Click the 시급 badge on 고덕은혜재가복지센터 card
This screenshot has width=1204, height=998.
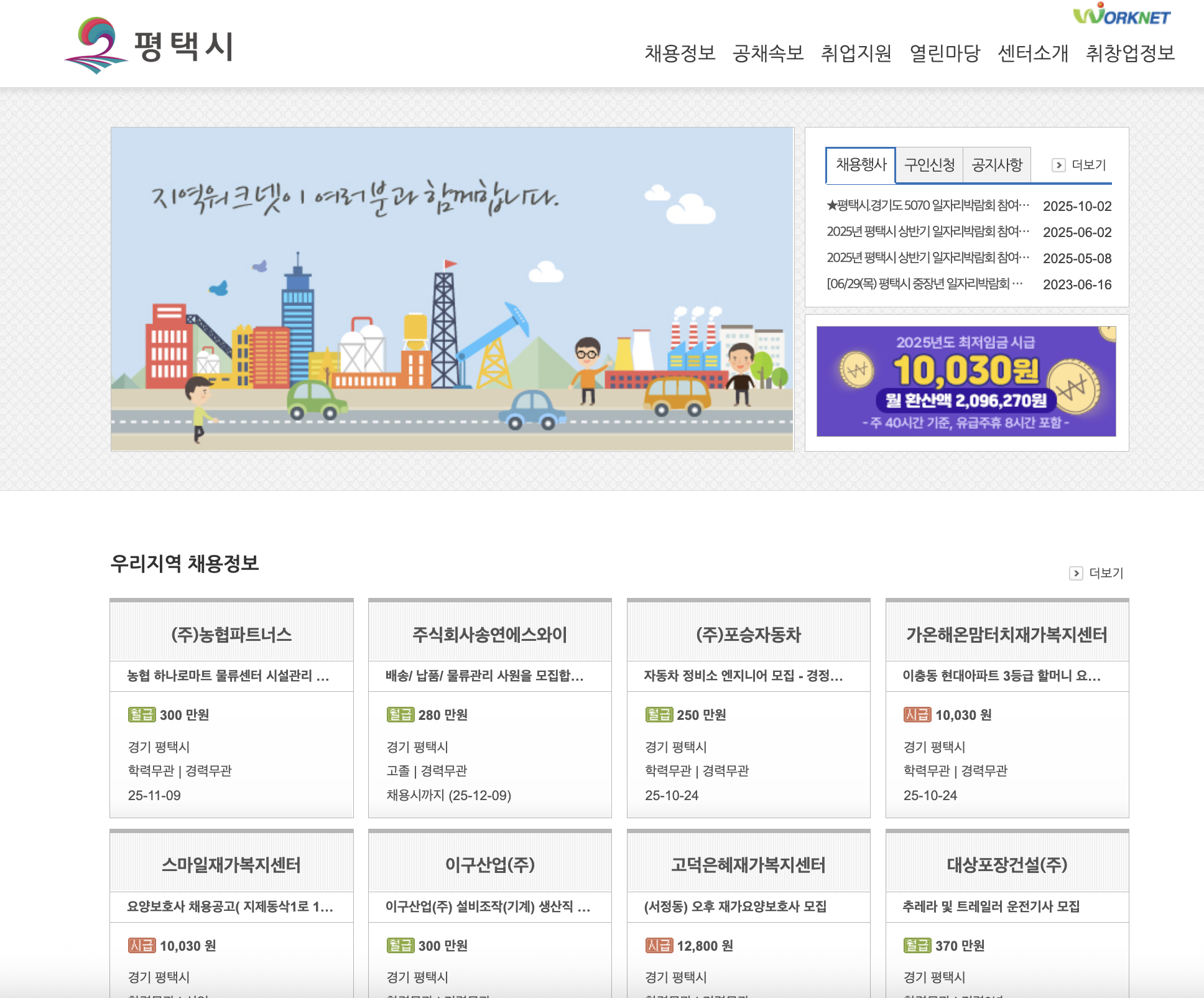coord(660,946)
